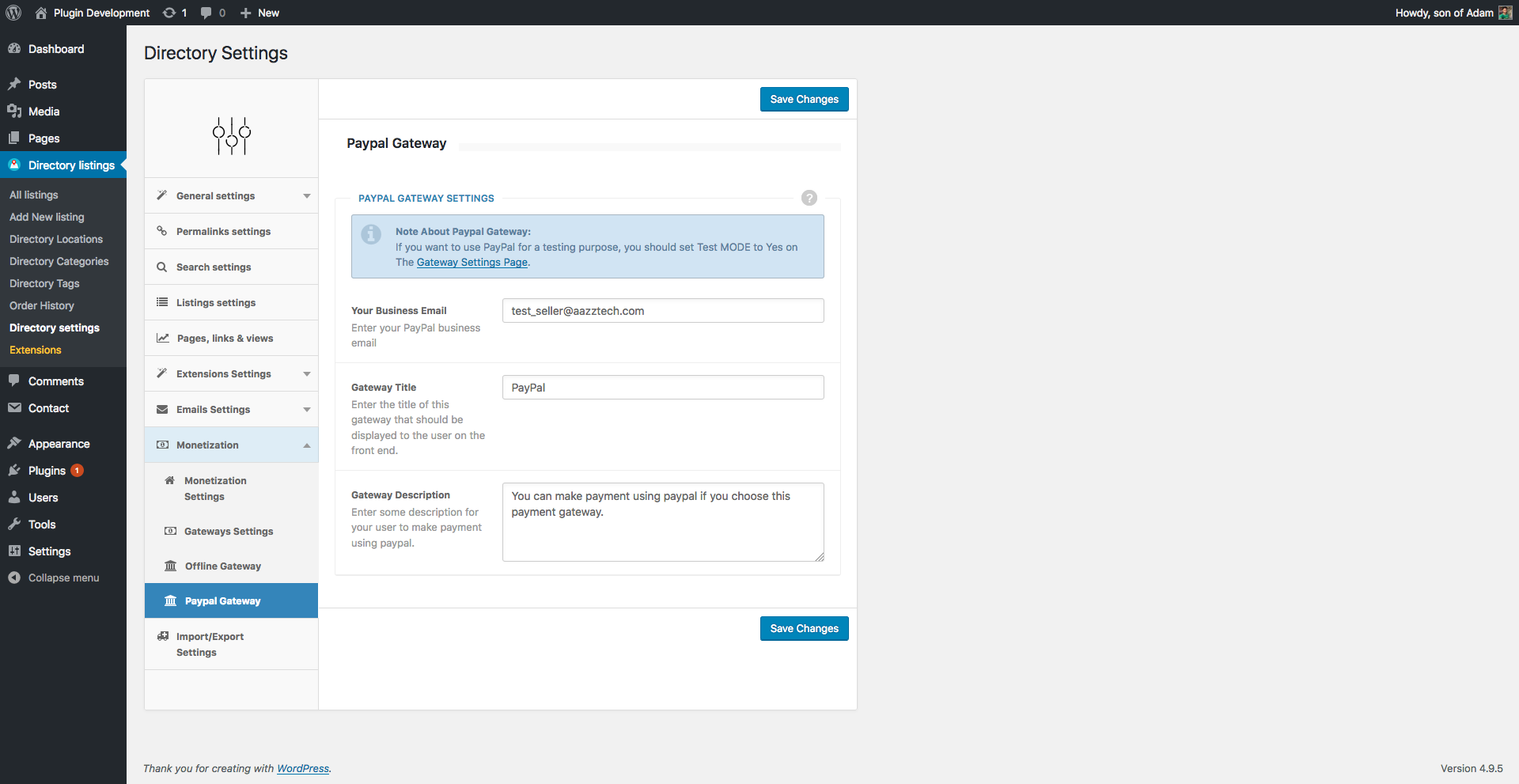Viewport: 1519px width, 784px height.
Task: Click the user avatar next to Howdy
Action: (1505, 13)
